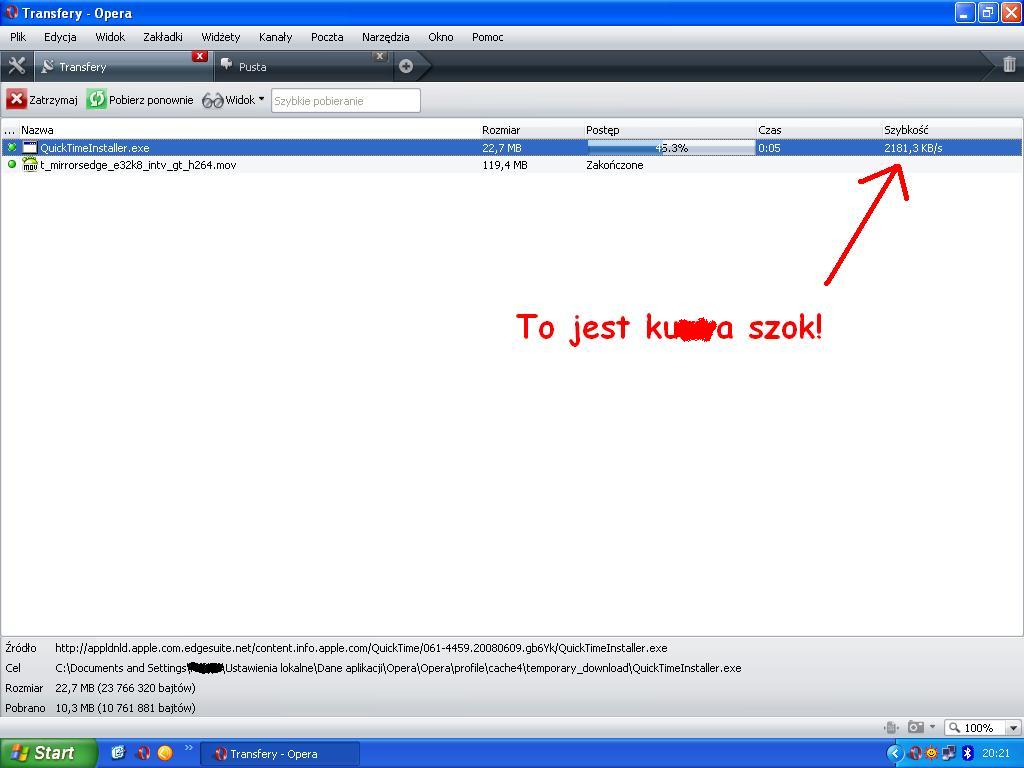Open the 100% zoom dropdown
The height and width of the screenshot is (768, 1024).
(x=1012, y=728)
